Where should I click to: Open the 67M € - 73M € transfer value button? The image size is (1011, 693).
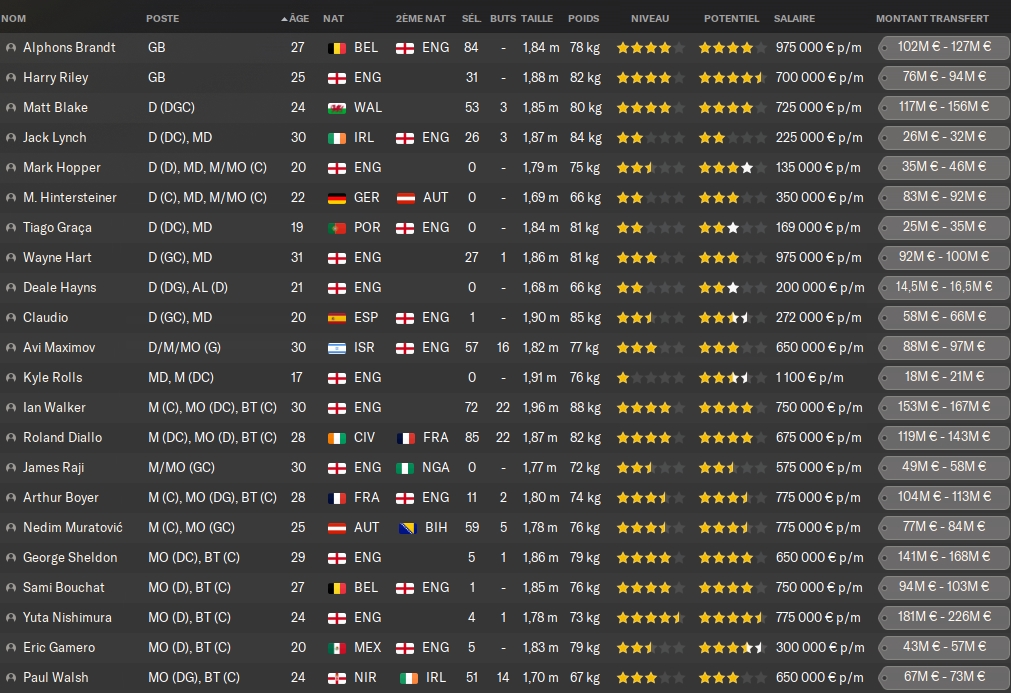pos(944,677)
